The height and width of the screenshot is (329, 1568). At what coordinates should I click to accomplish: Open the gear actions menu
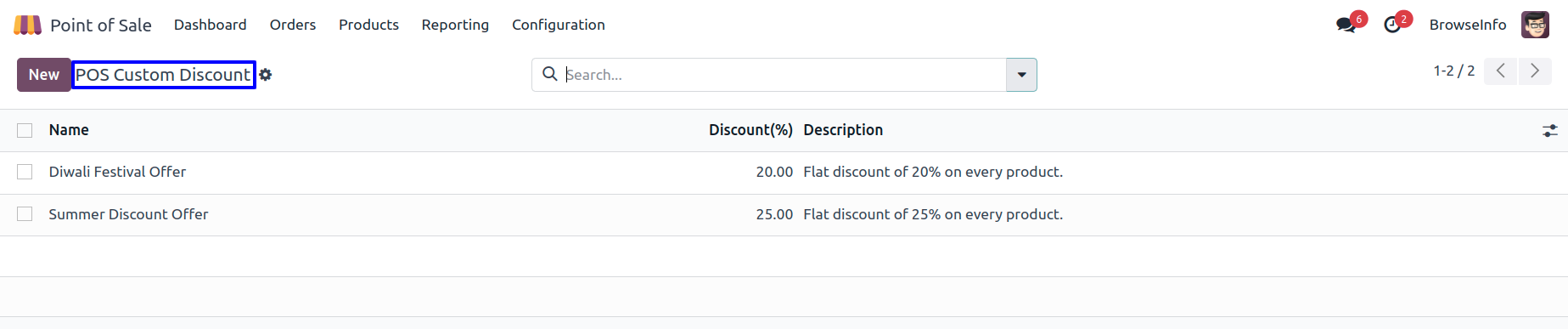(x=266, y=75)
